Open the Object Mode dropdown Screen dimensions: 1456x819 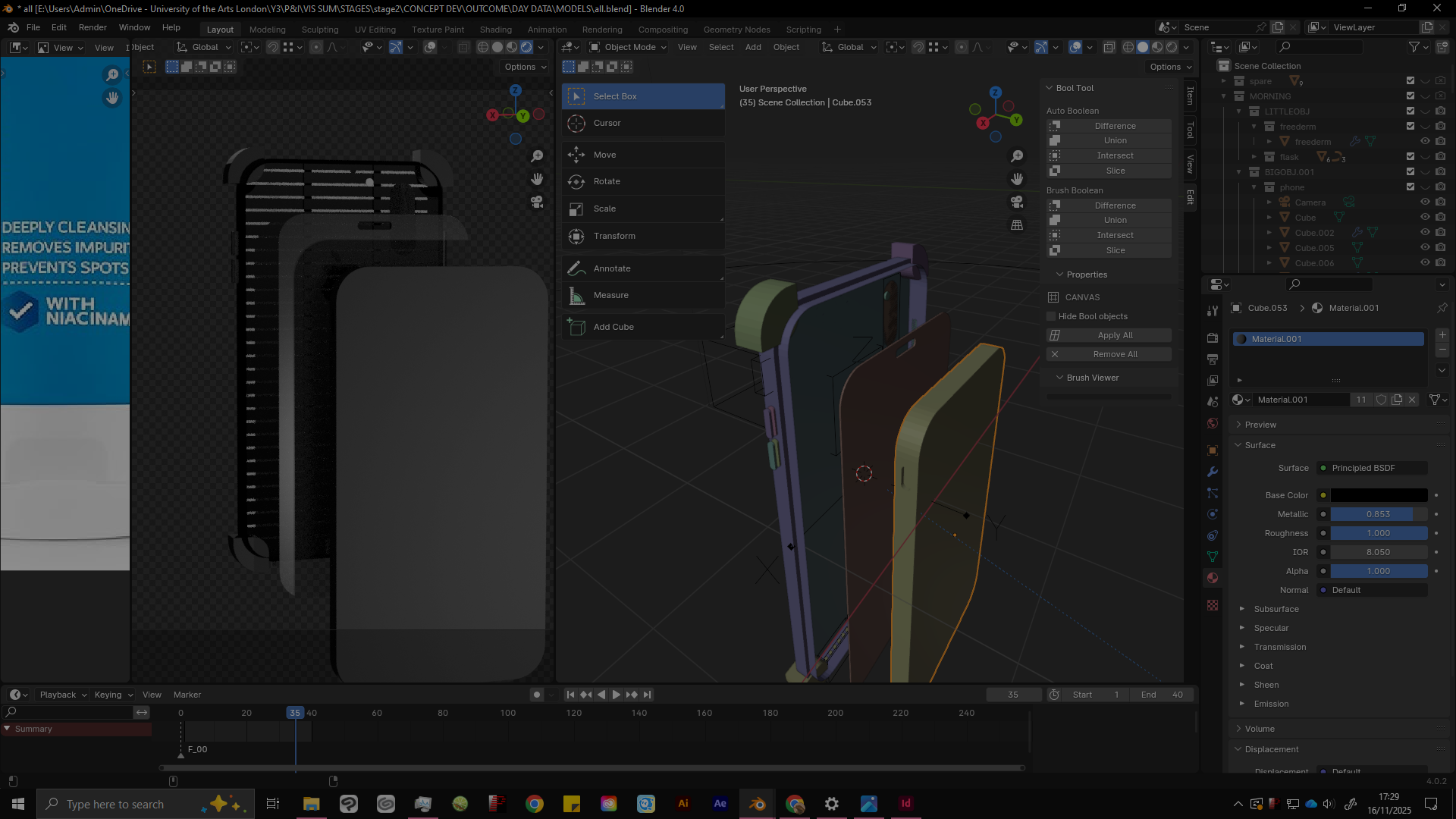[x=629, y=47]
